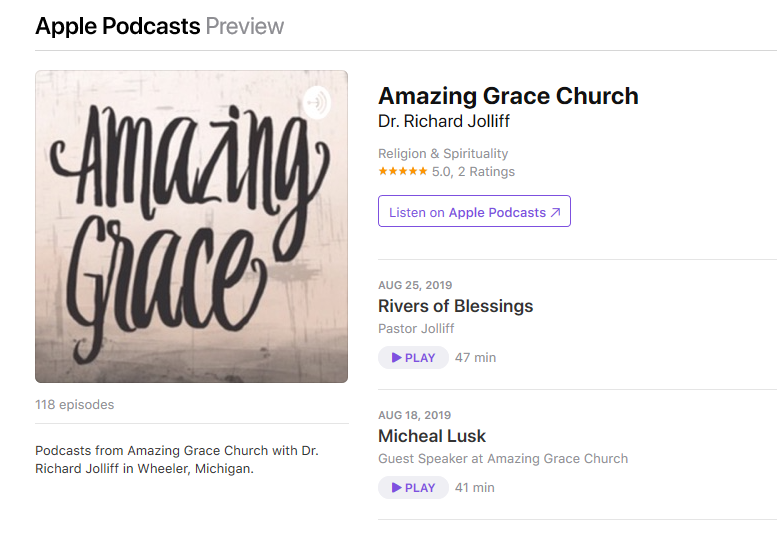Click the '47 min' duration

(475, 358)
